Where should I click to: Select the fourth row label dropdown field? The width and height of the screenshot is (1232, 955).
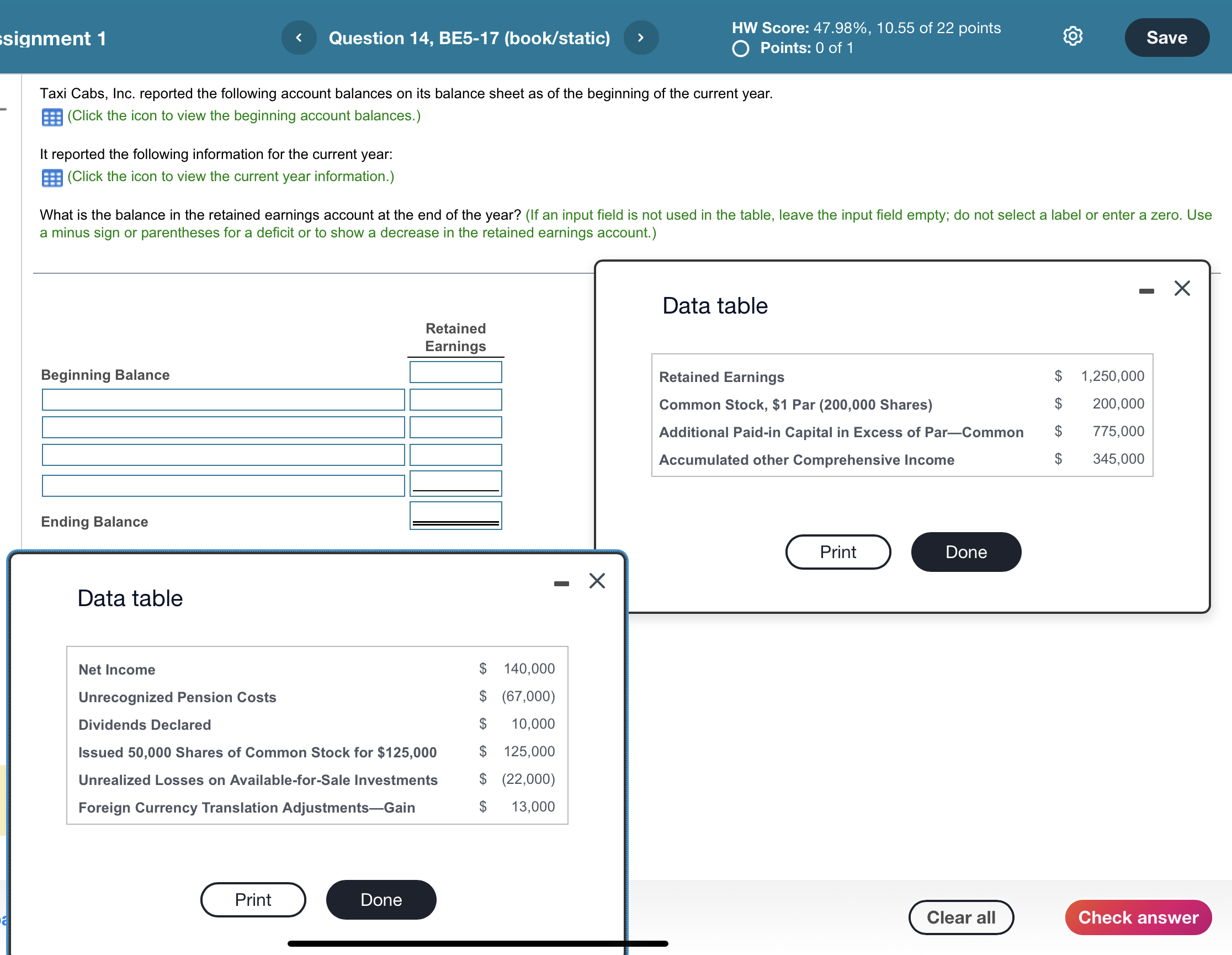[x=223, y=486]
